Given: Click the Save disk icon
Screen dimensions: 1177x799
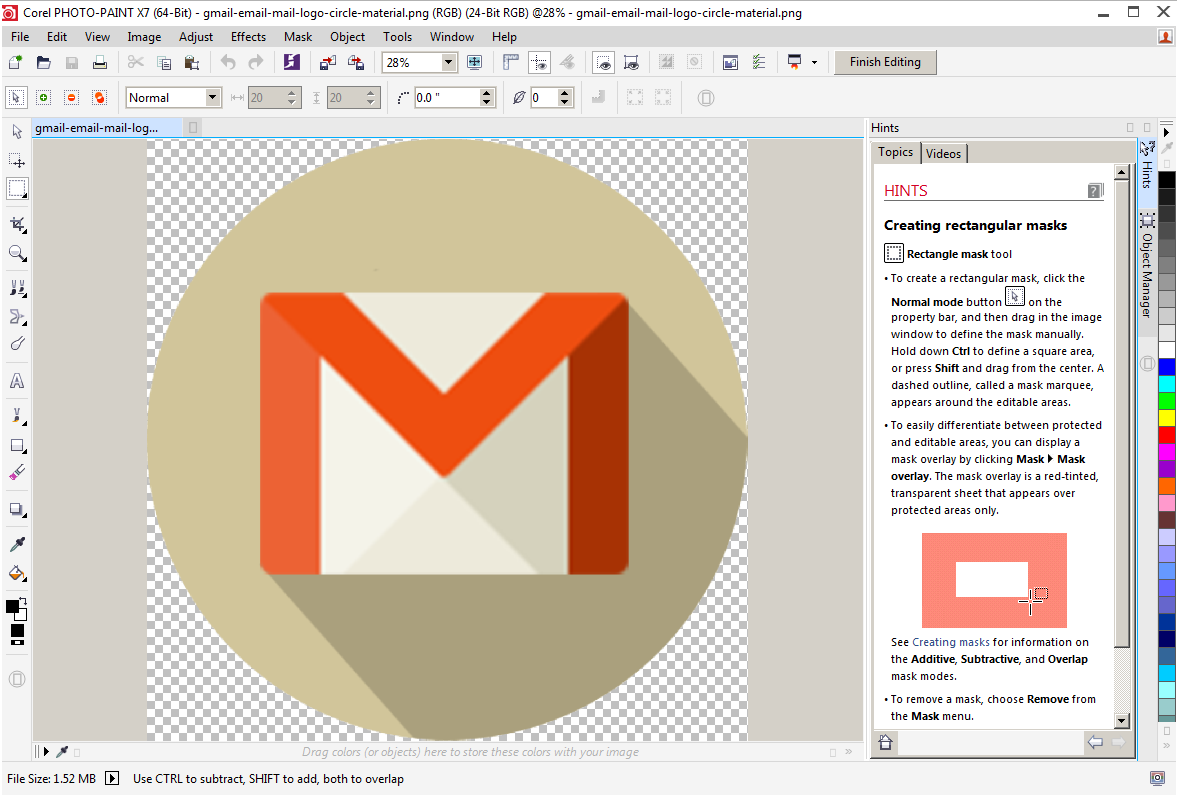Looking at the screenshot, I should click(x=71, y=62).
